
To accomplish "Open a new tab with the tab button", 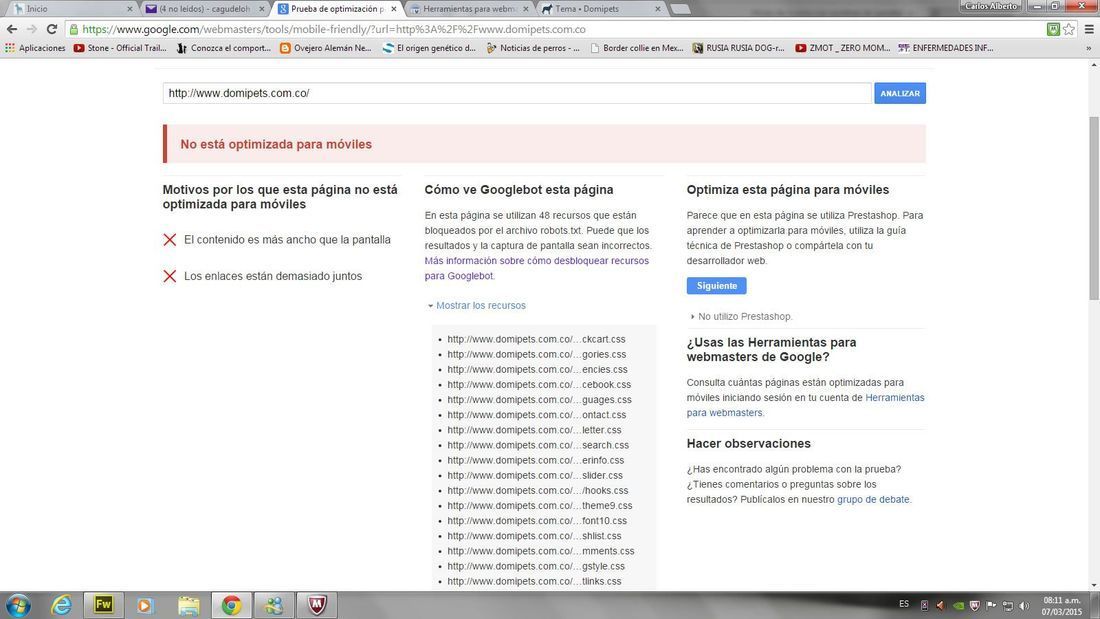I will point(680,9).
